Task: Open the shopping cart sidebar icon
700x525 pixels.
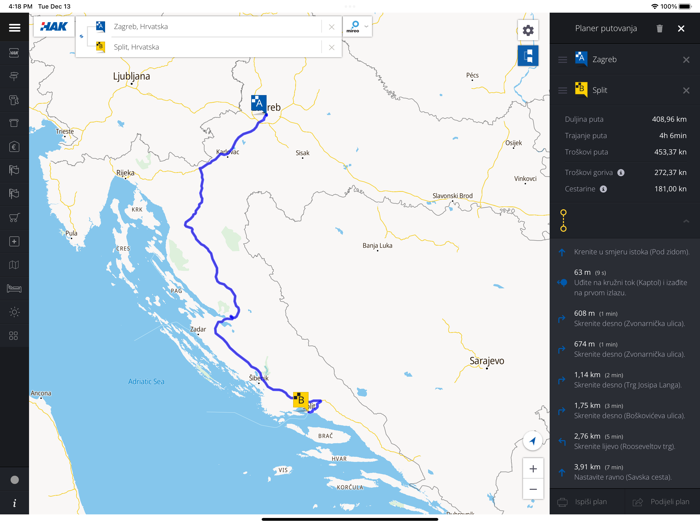Action: (14, 218)
